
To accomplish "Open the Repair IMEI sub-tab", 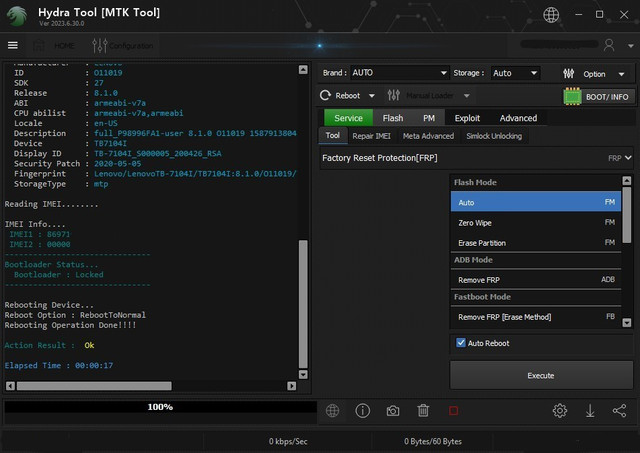I will pos(371,136).
